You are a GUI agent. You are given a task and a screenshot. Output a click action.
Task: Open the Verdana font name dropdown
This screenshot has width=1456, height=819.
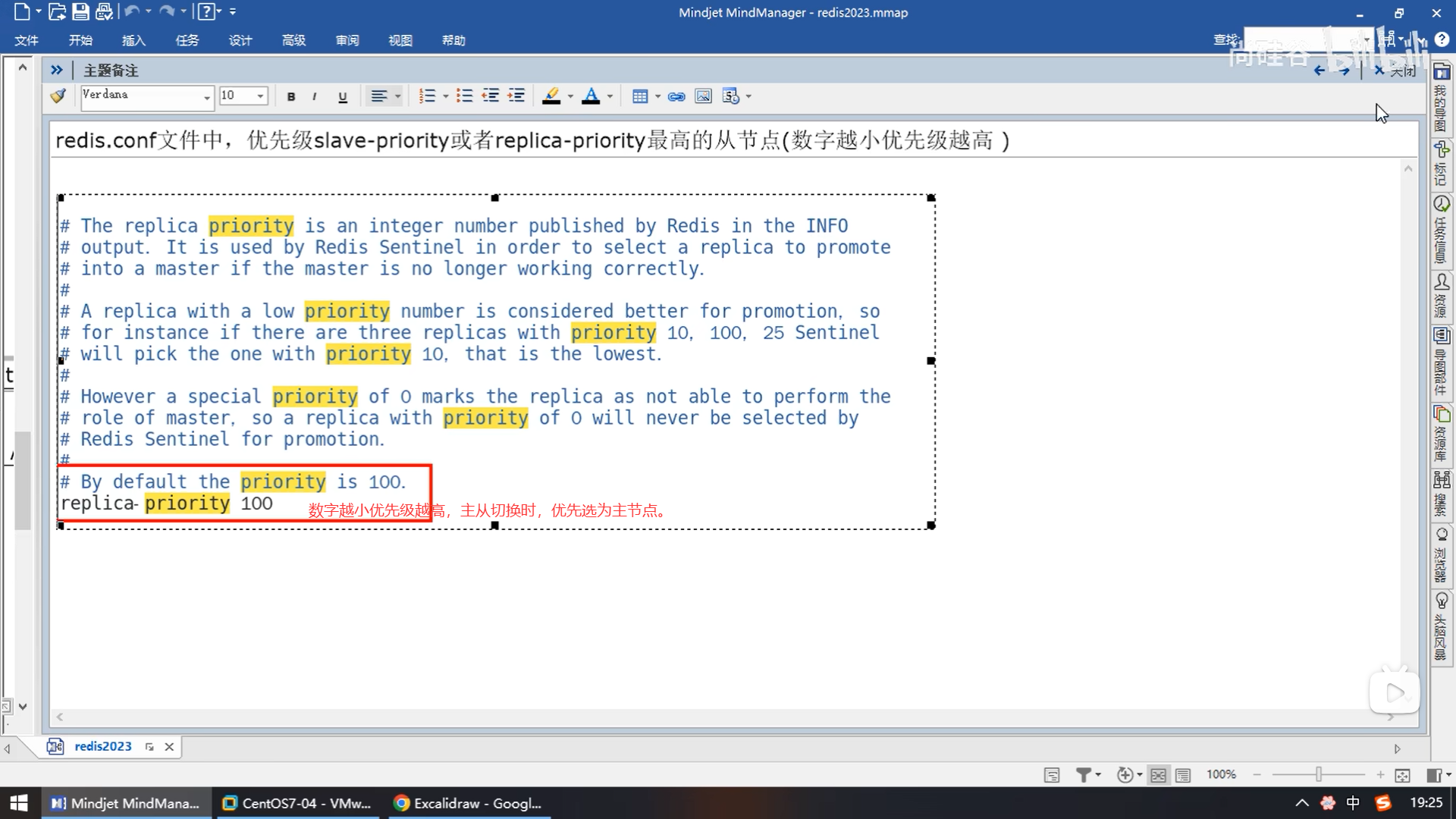pyautogui.click(x=206, y=96)
